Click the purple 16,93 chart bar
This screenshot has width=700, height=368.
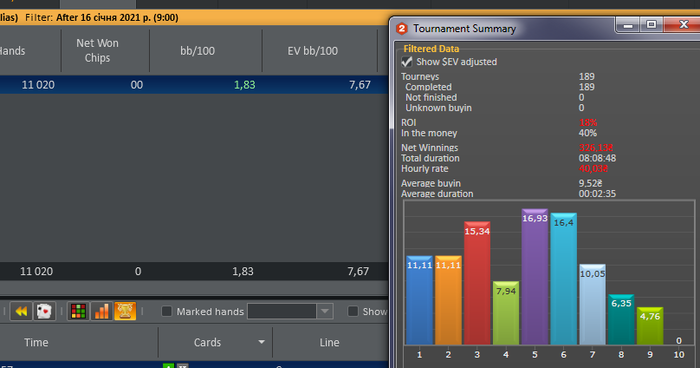click(x=535, y=277)
